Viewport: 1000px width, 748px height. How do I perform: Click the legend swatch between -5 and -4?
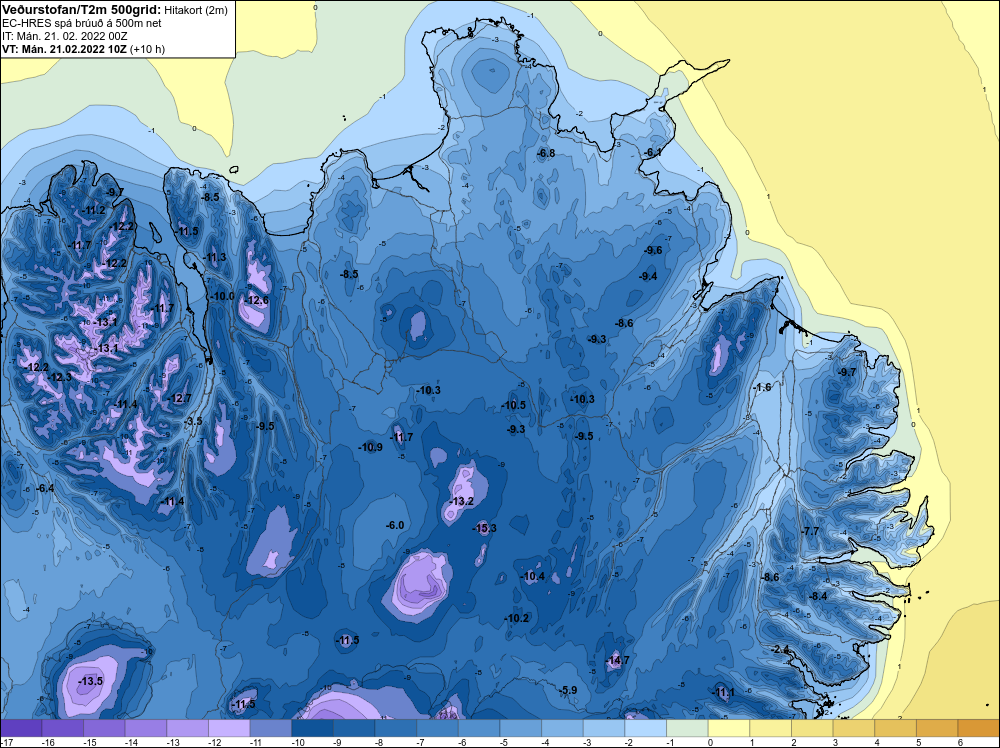pos(521,728)
